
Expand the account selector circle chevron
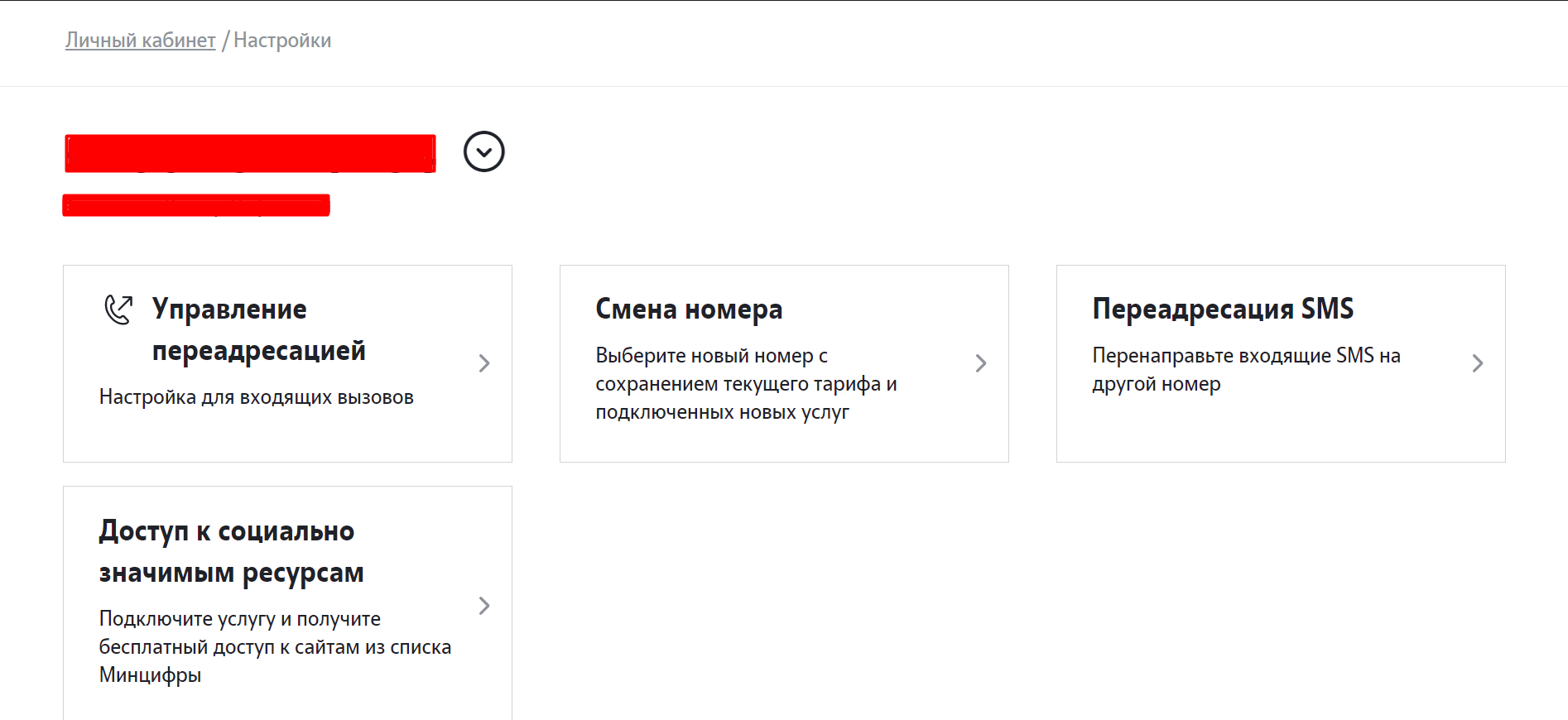pos(484,152)
